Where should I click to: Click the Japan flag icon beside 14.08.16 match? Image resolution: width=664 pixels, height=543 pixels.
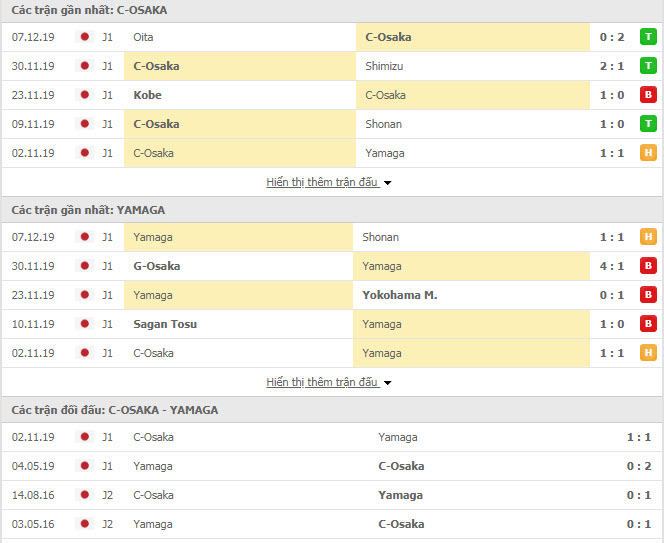(x=85, y=495)
